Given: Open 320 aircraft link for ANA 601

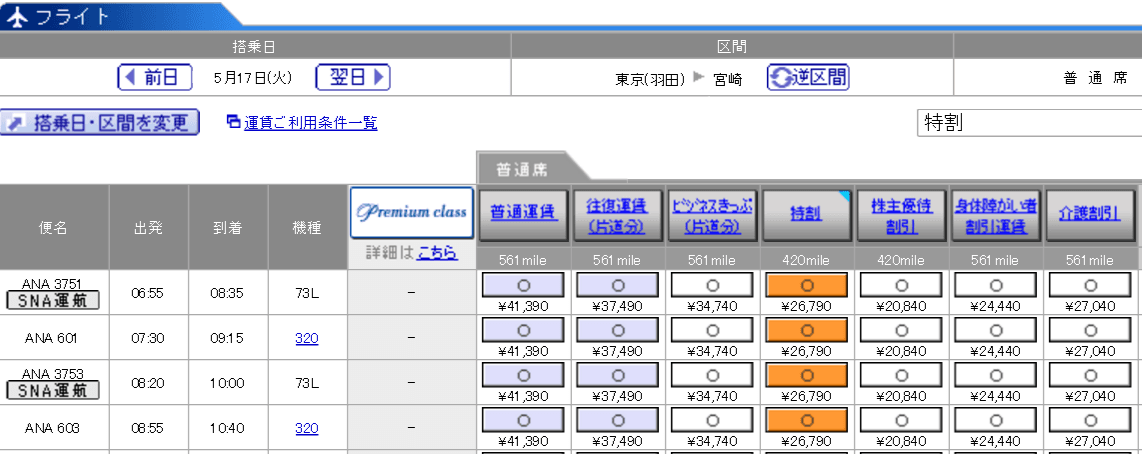Looking at the screenshot, I should coord(307,338).
